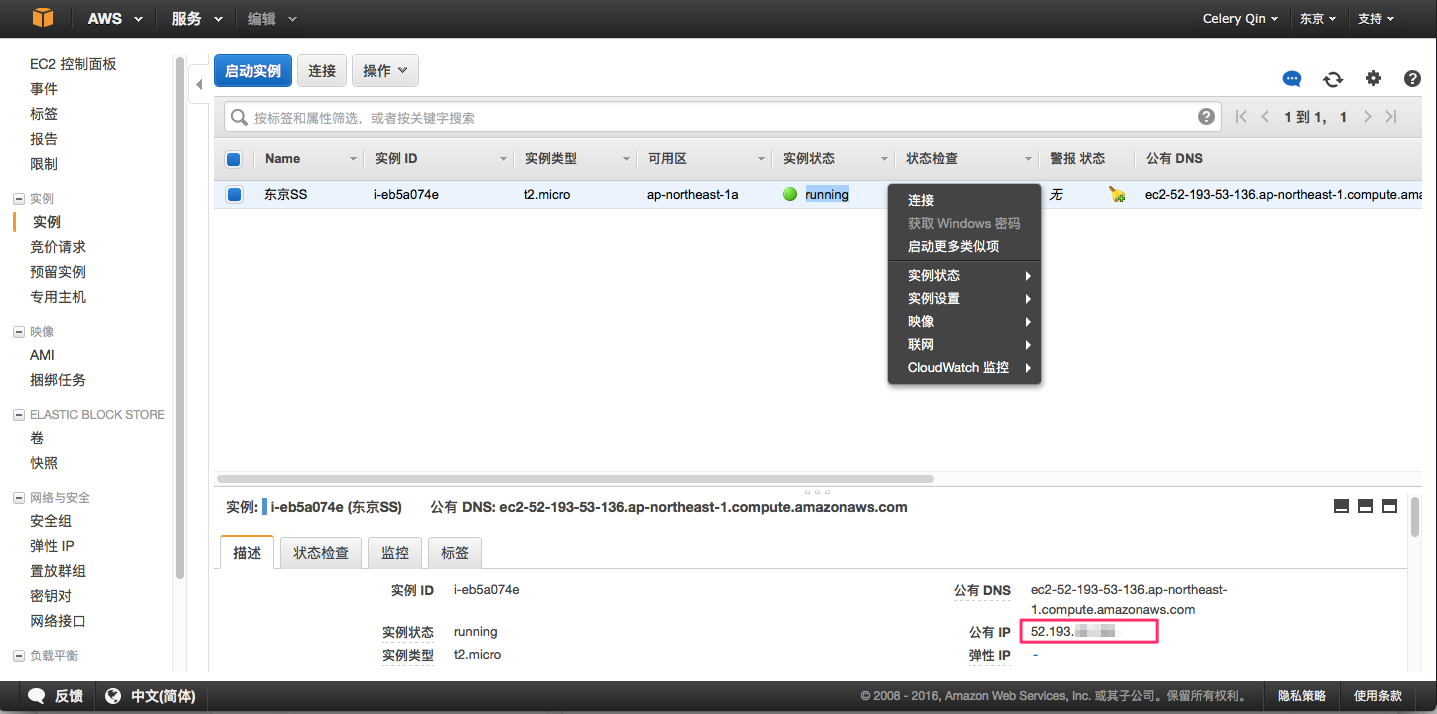Open the 编辑 dropdown in top bar

[x=272, y=19]
